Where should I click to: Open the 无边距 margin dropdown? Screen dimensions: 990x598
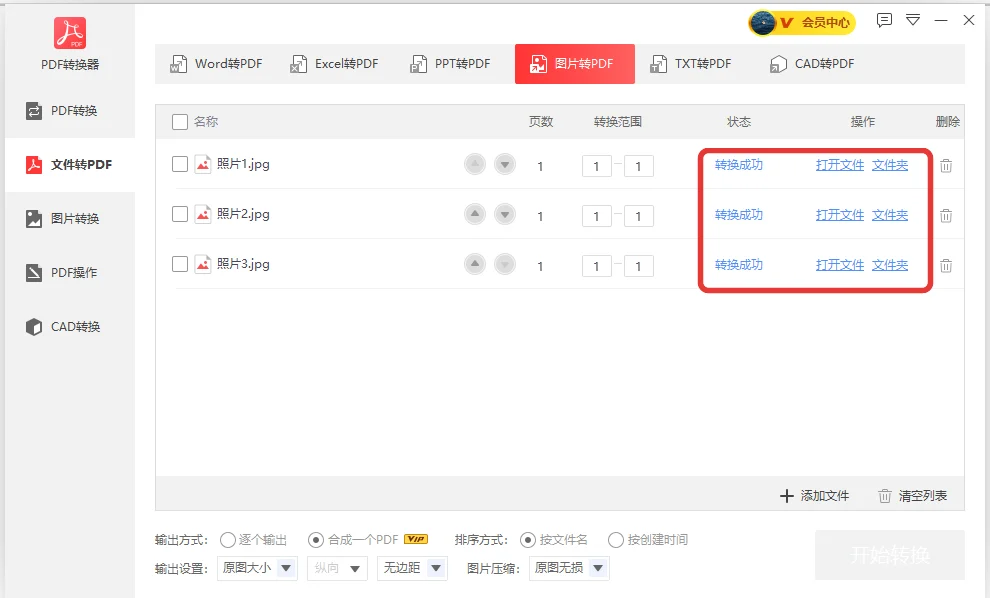tap(412, 568)
